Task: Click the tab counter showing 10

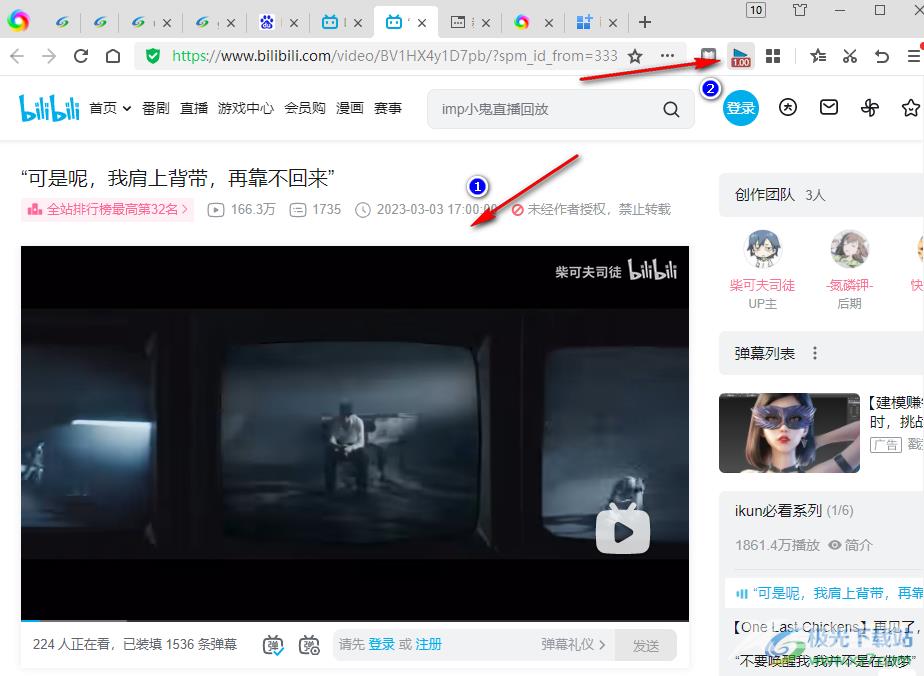Action: (756, 10)
